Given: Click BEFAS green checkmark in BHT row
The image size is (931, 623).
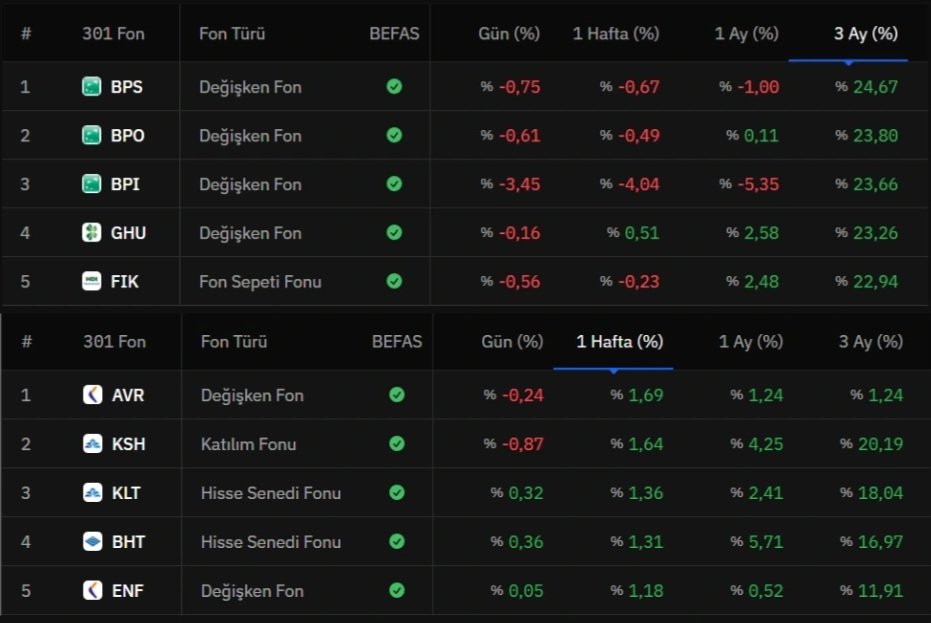Looking at the screenshot, I should click(397, 542).
